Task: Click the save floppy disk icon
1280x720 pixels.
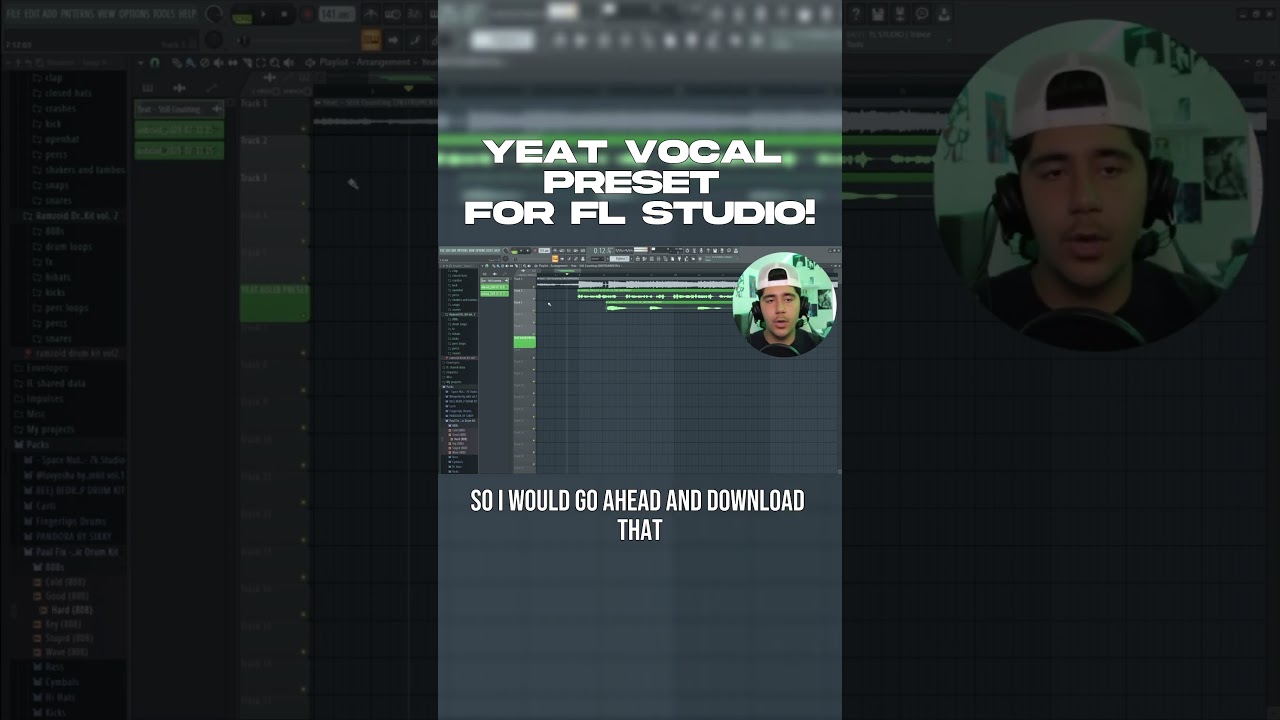Action: coord(878,14)
